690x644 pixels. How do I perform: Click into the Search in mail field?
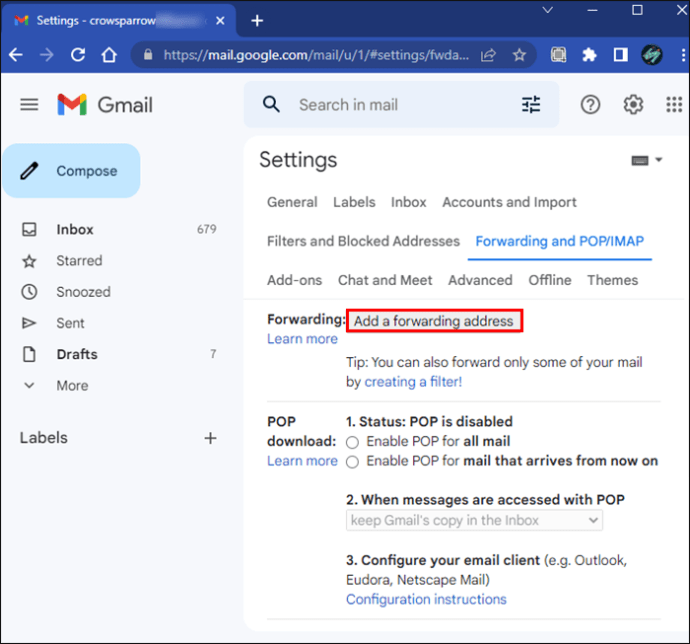click(x=400, y=105)
